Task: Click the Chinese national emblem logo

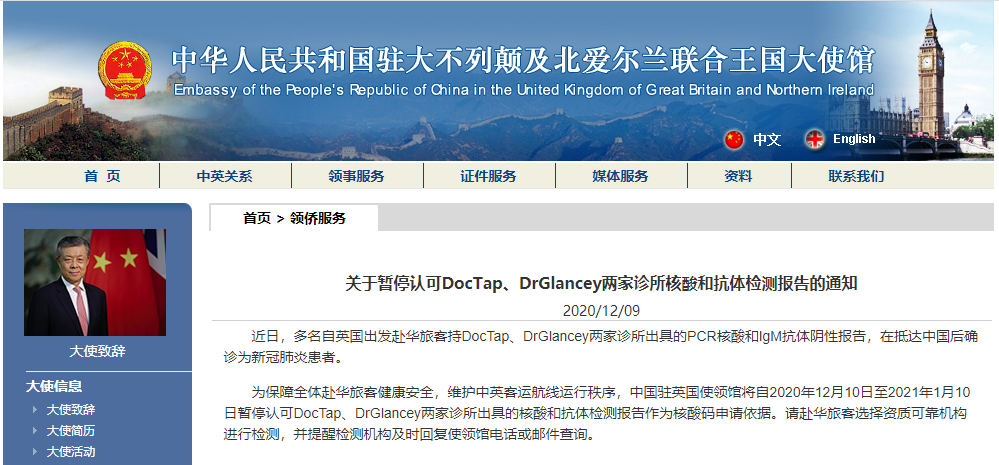Action: coord(126,70)
